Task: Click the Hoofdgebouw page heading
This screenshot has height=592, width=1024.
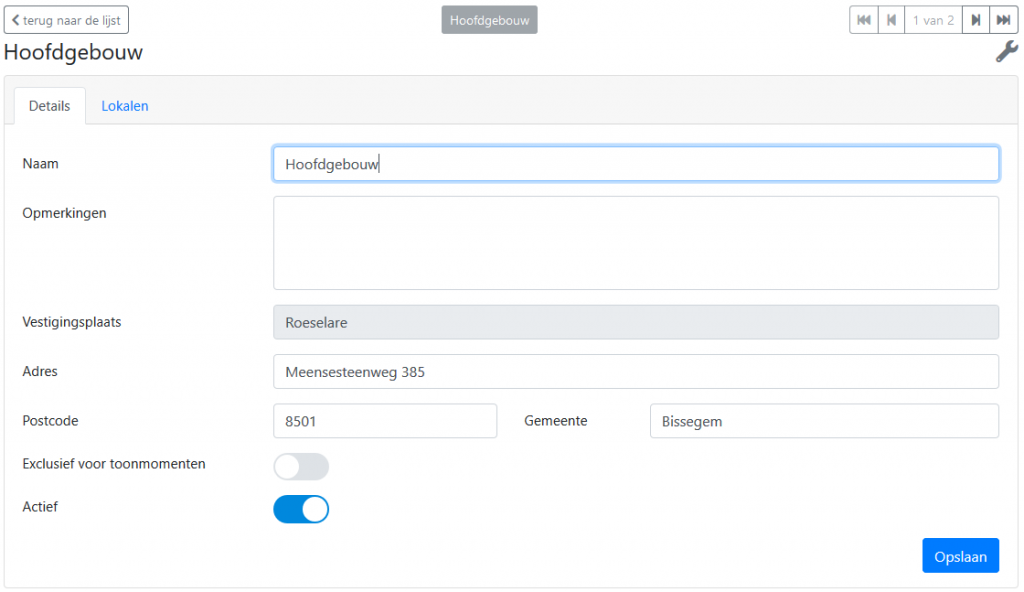Action: 73,52
